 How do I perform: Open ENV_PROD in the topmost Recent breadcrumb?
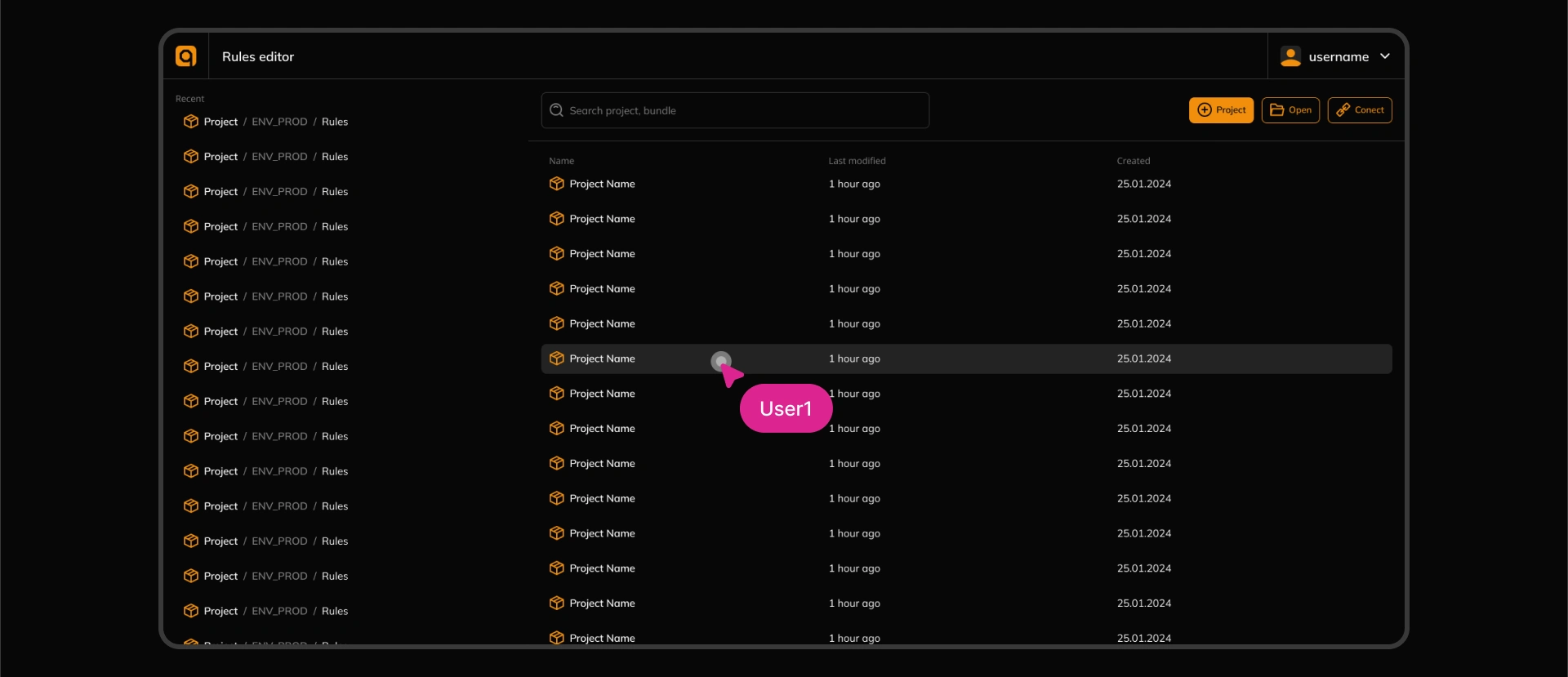coord(279,122)
